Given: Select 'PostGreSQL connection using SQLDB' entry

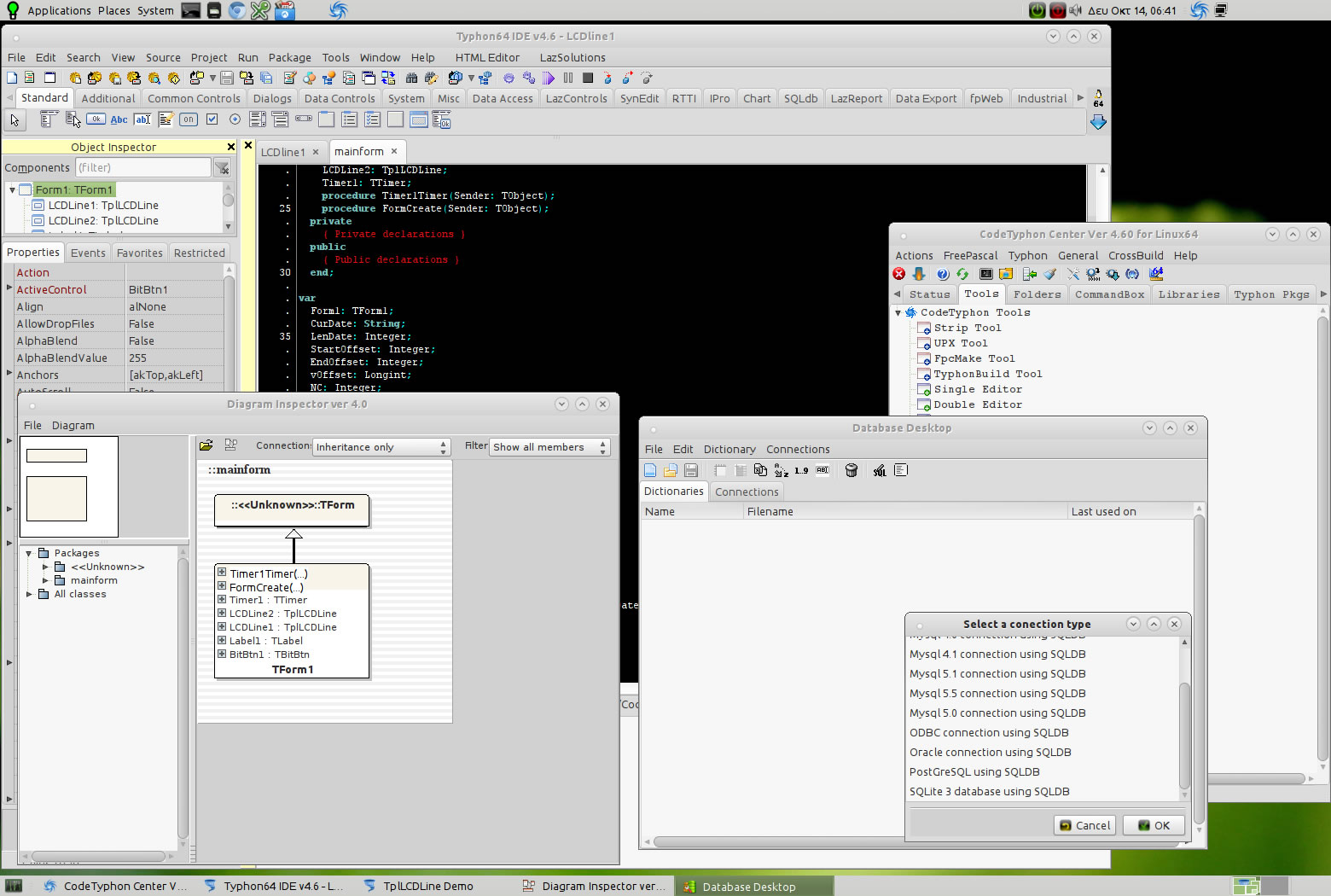Looking at the screenshot, I should (x=974, y=771).
